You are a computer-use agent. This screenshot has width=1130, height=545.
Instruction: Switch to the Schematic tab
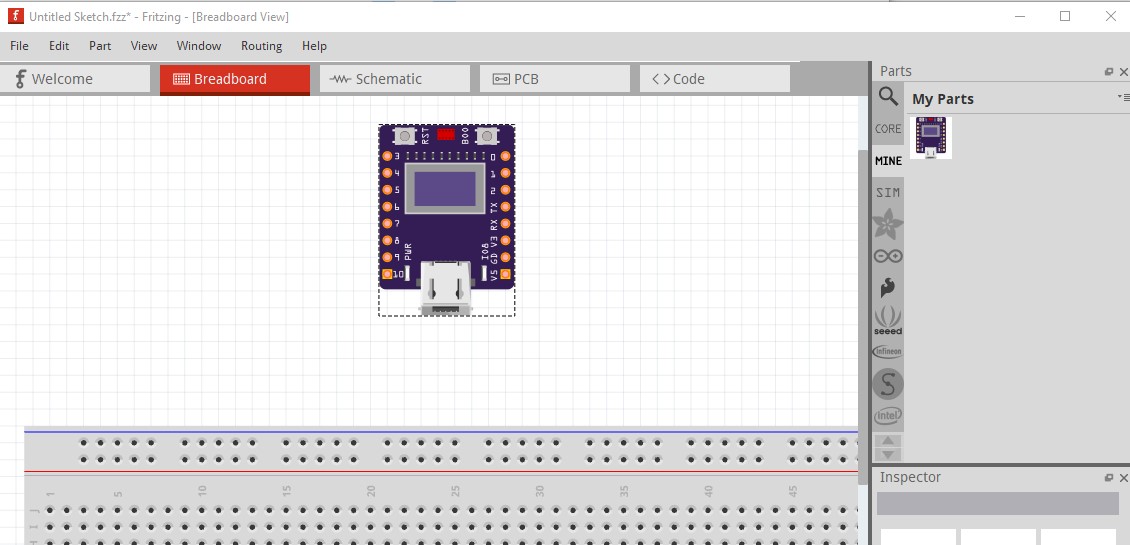pyautogui.click(x=394, y=79)
